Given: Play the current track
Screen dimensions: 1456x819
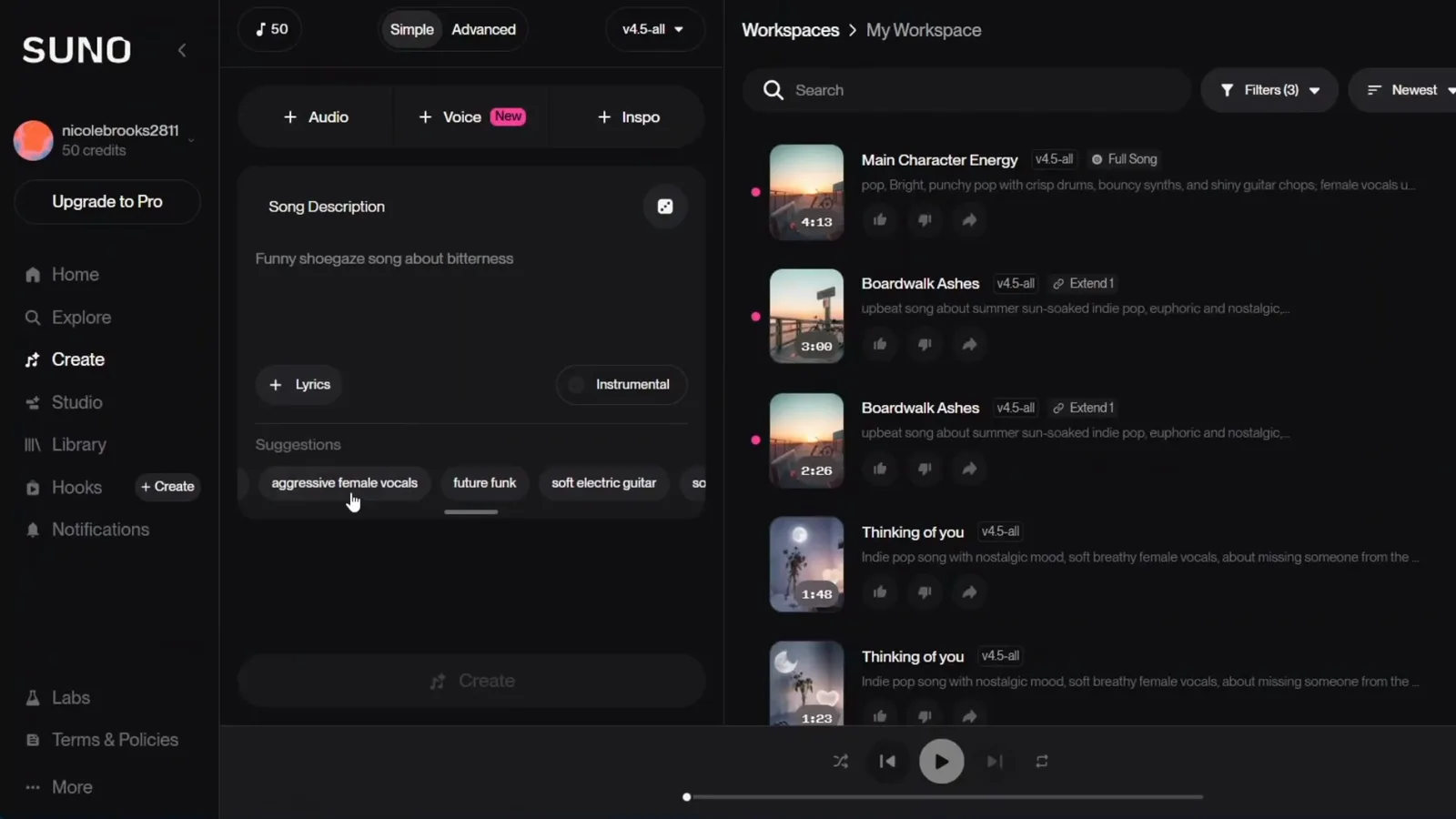Looking at the screenshot, I should [941, 762].
